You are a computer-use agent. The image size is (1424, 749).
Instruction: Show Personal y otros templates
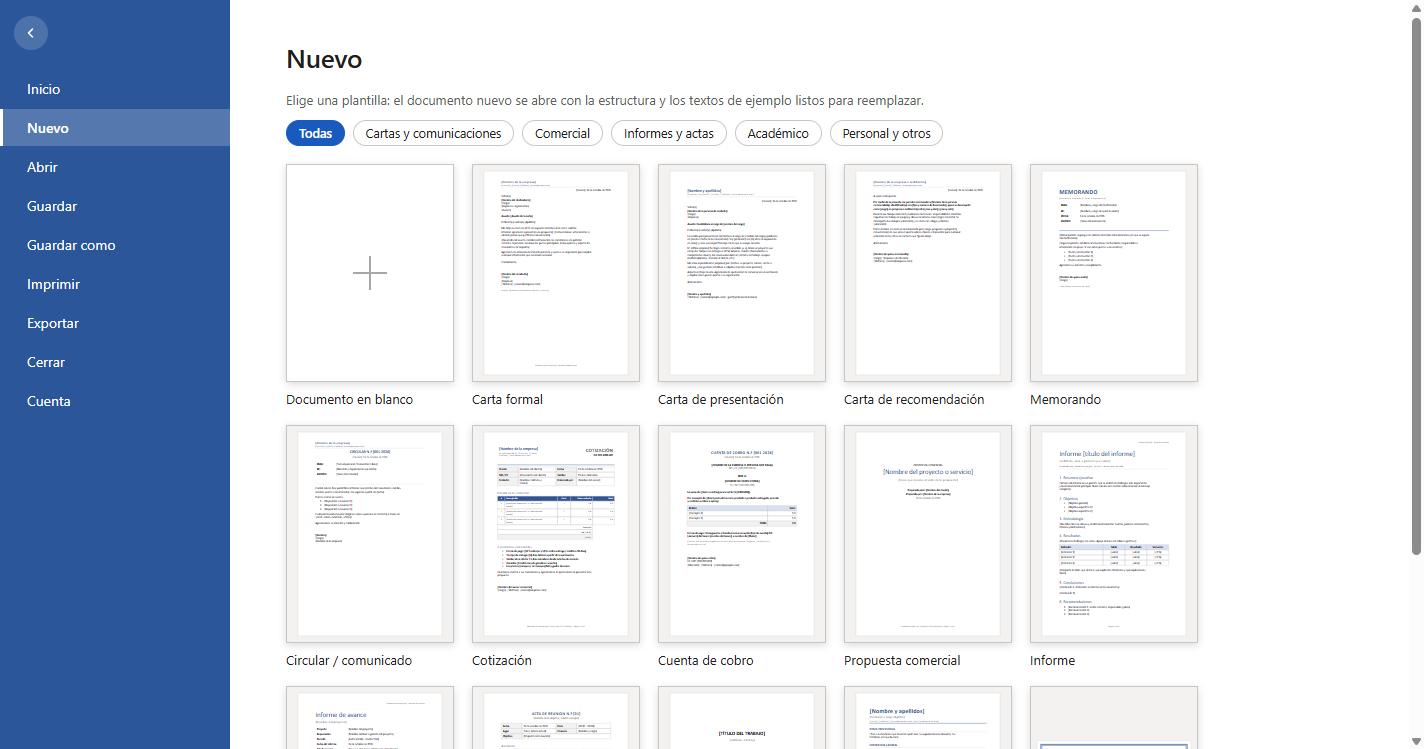tap(886, 133)
